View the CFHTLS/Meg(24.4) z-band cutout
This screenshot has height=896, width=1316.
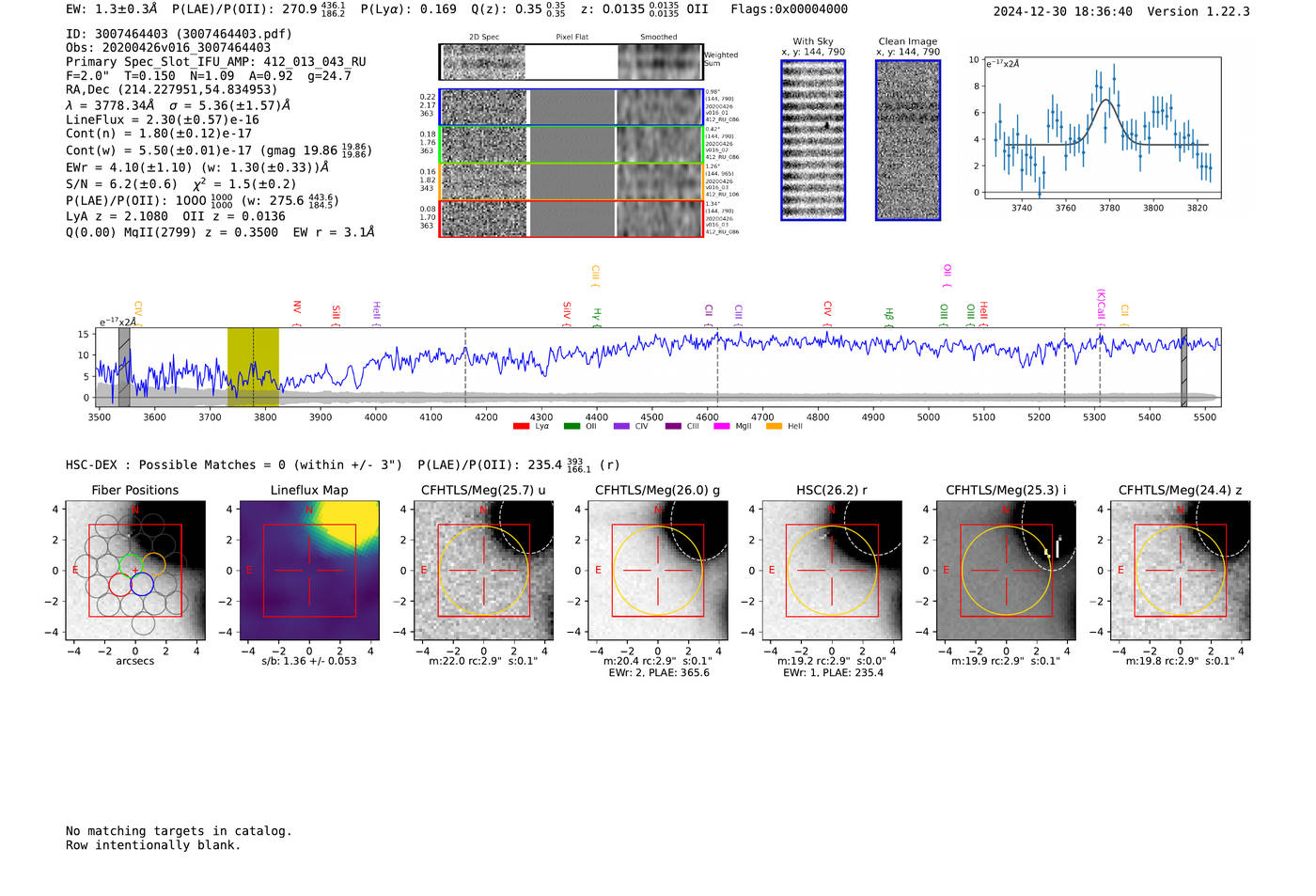[1181, 571]
